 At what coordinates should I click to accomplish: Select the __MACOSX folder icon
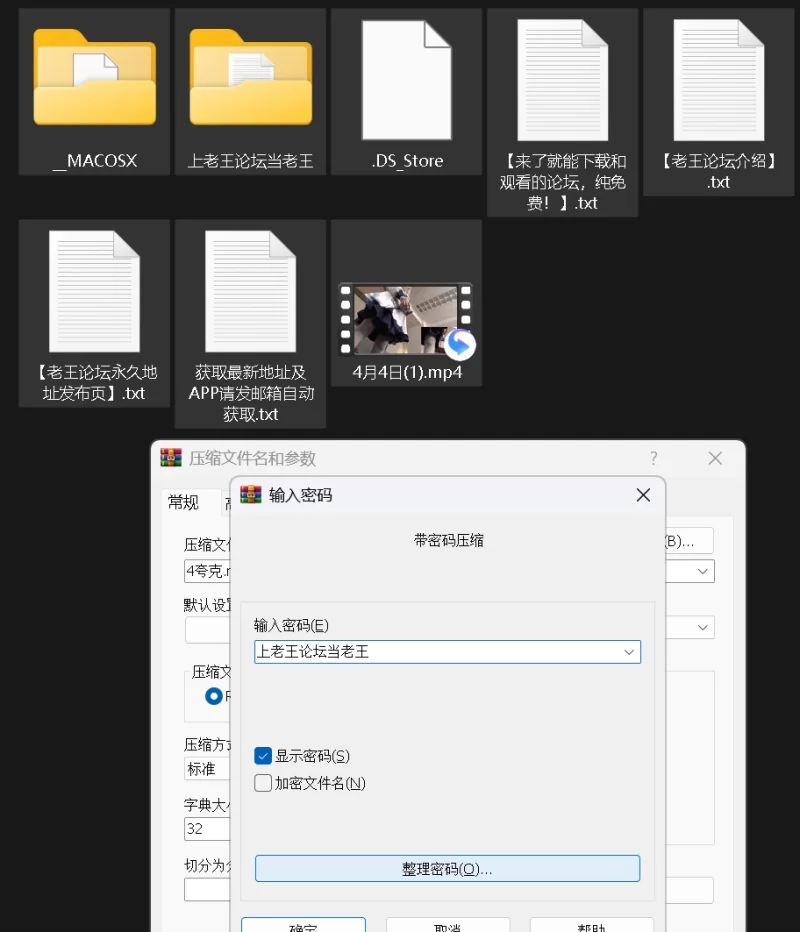(95, 80)
